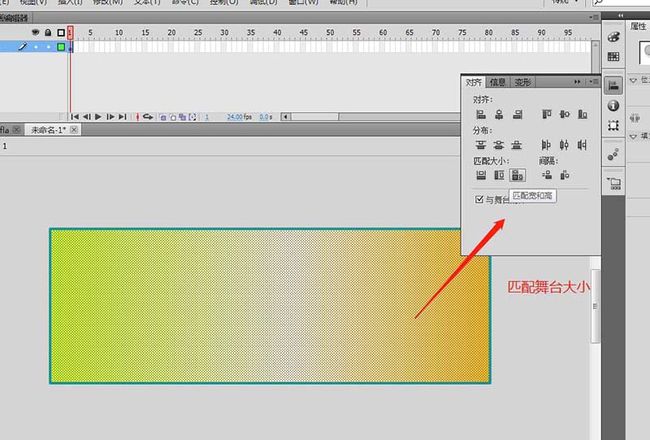Collapse the fill section in Properties panel
Screen dimensions: 650x440
(x=633, y=136)
